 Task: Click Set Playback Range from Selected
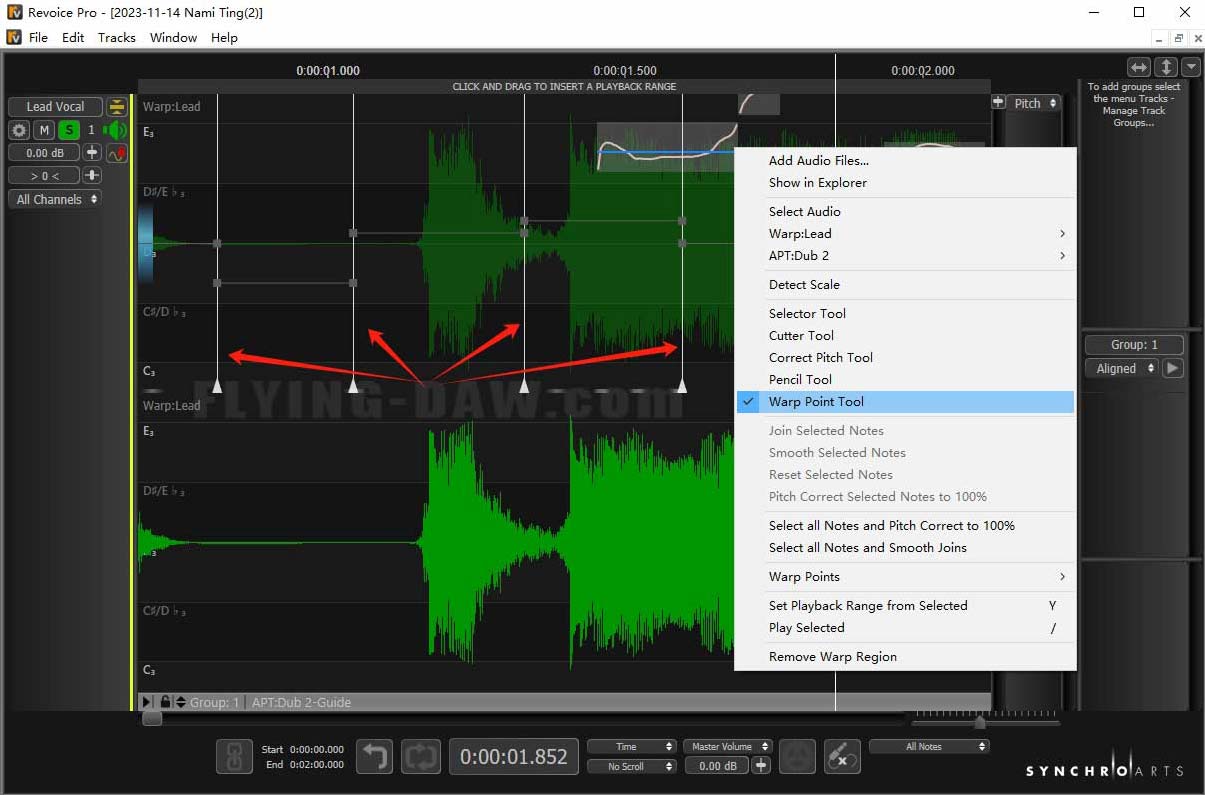tap(905, 606)
